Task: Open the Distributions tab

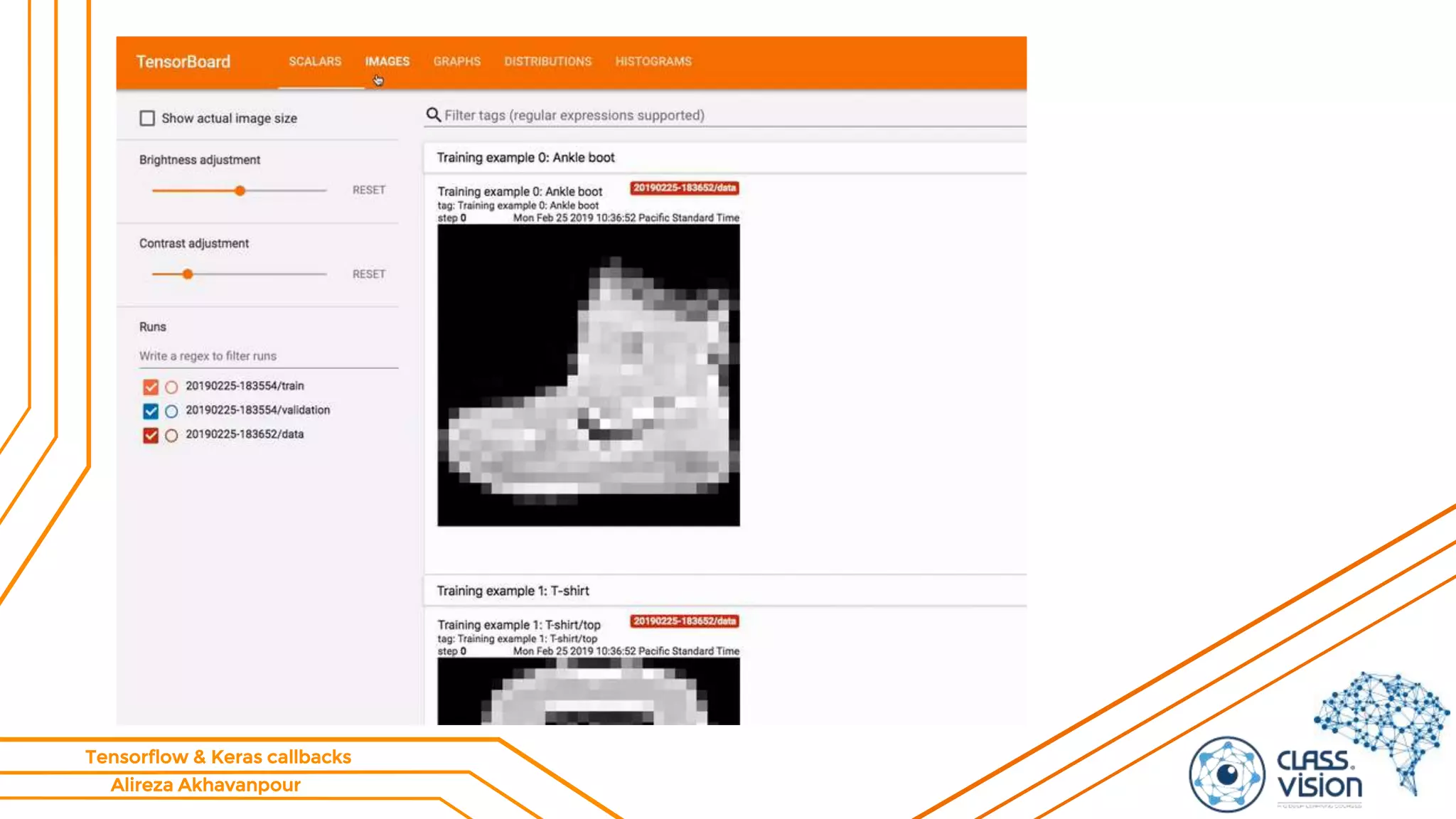Action: pyautogui.click(x=547, y=61)
